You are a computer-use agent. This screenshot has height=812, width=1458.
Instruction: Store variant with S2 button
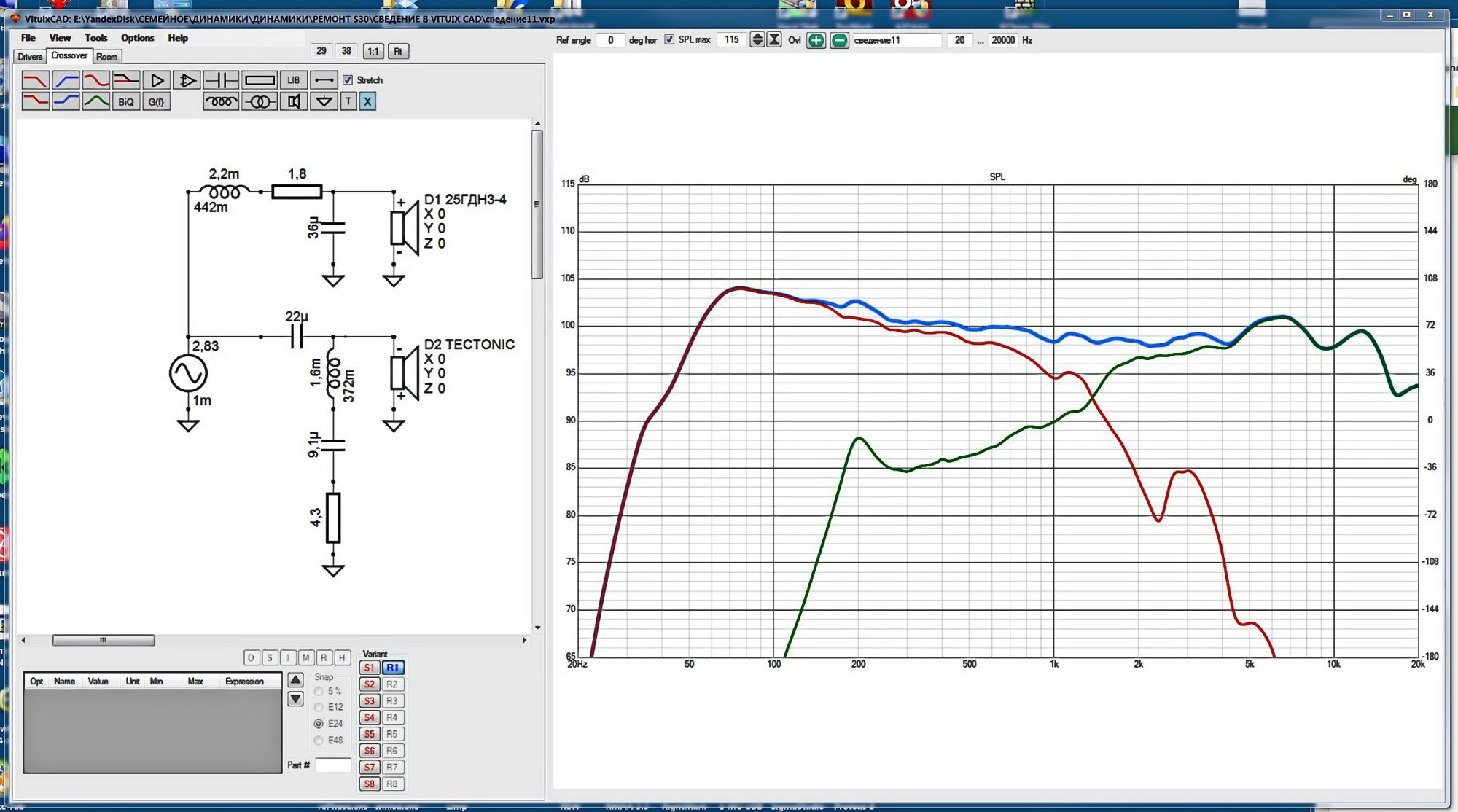pyautogui.click(x=370, y=684)
